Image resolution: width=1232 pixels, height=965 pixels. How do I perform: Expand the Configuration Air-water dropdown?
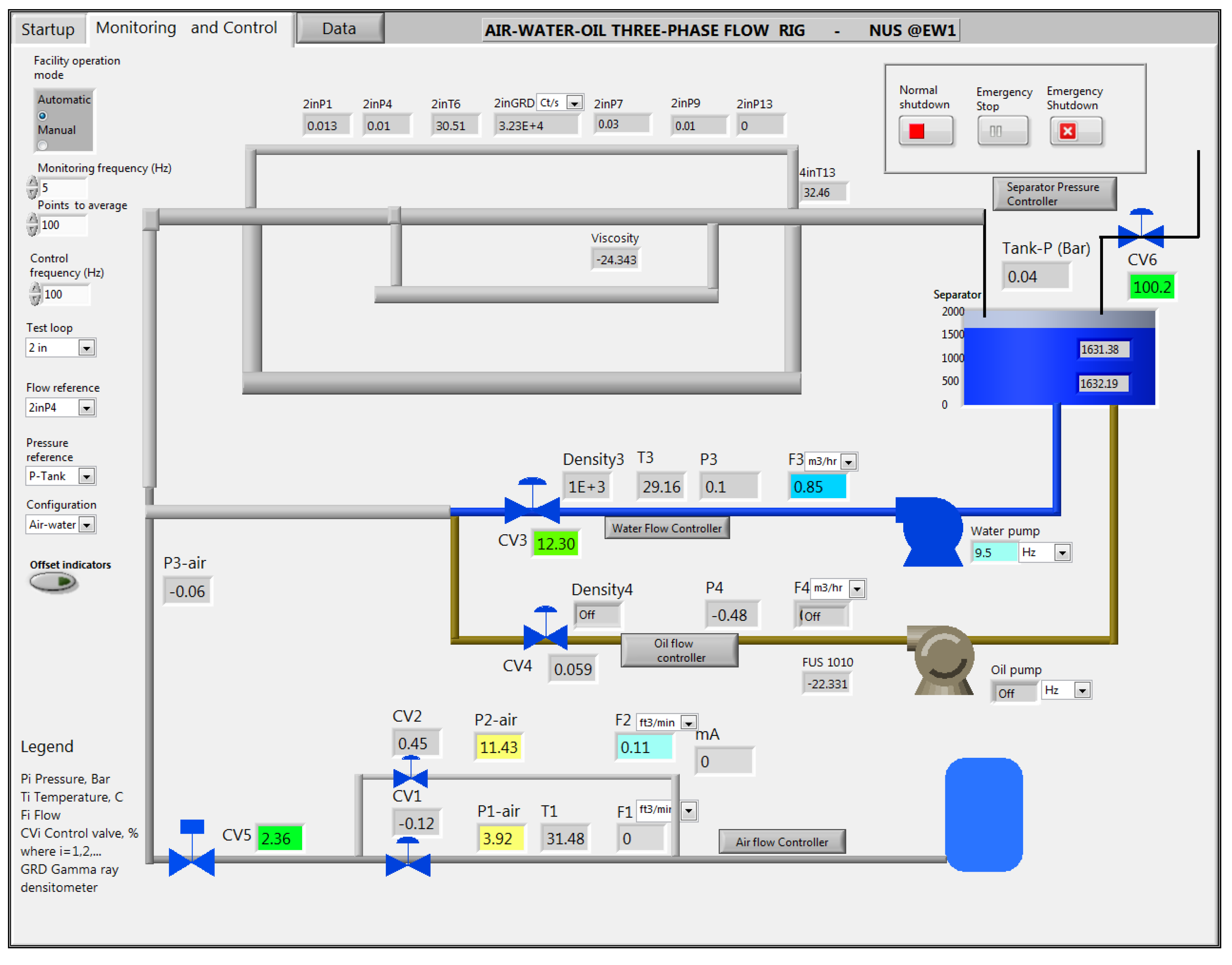(86, 525)
